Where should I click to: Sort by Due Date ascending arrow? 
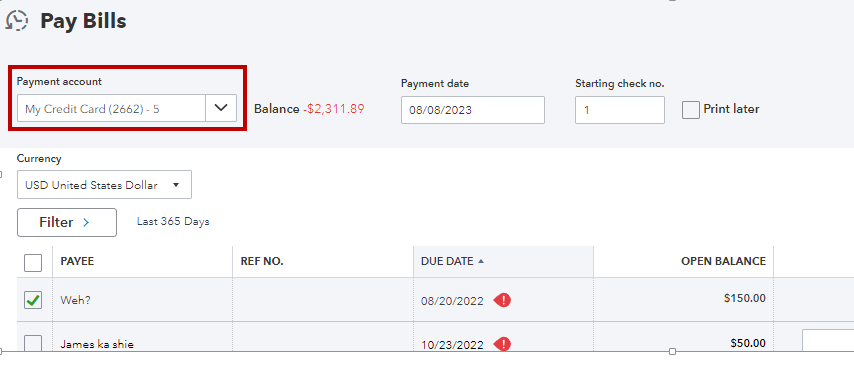point(480,261)
